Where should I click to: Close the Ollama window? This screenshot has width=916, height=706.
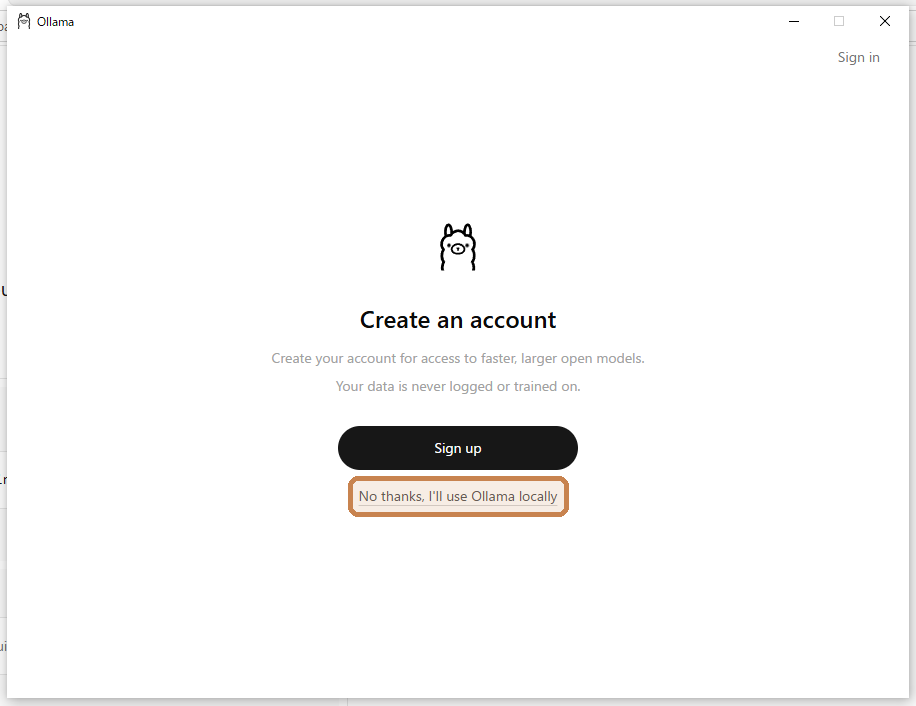[x=884, y=22]
